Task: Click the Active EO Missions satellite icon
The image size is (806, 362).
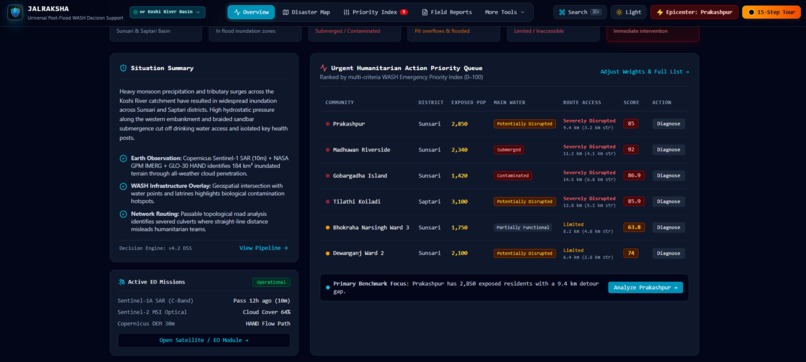Action: [x=122, y=282]
